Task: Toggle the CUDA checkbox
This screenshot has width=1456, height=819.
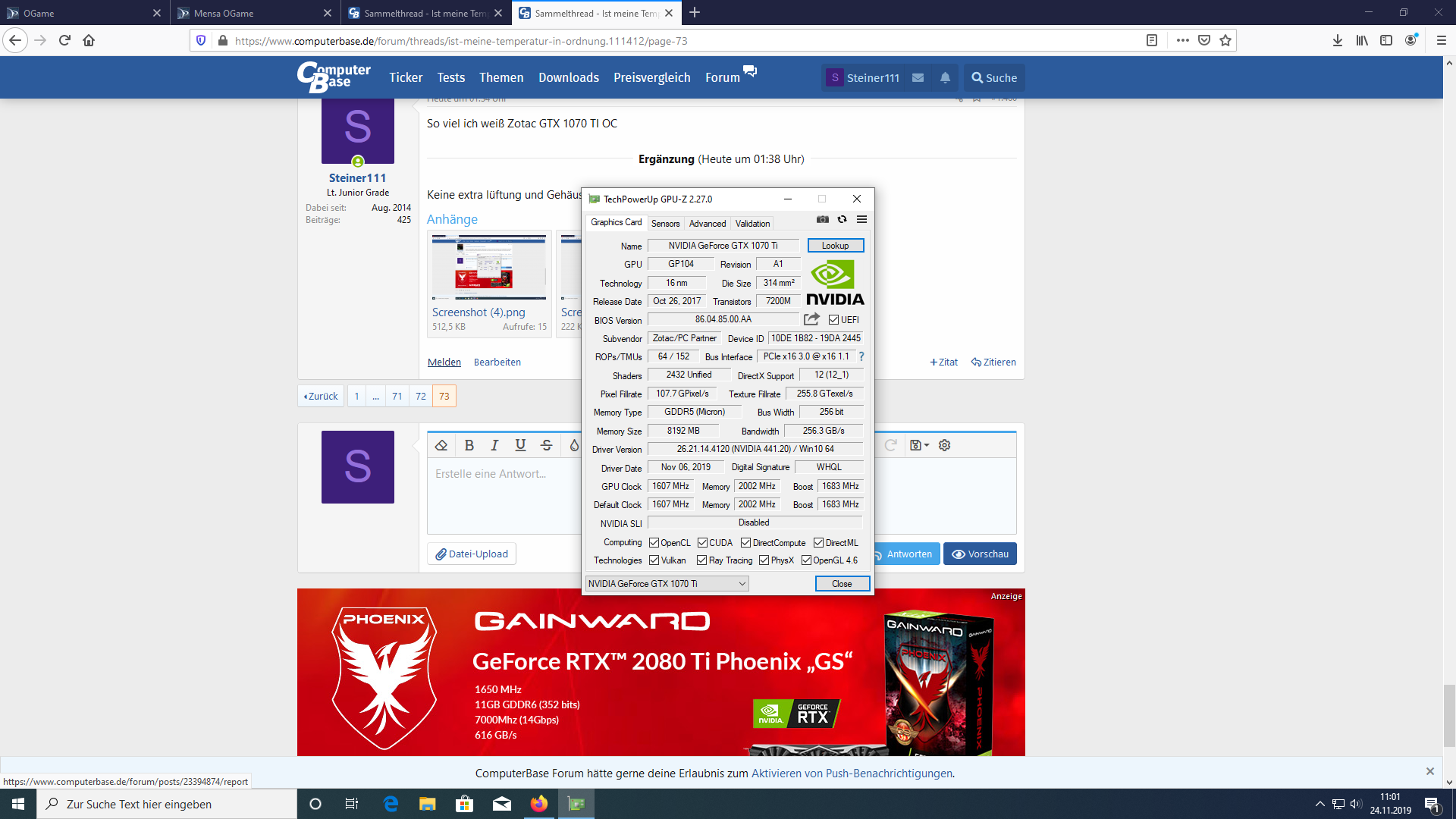Action: pyautogui.click(x=702, y=543)
